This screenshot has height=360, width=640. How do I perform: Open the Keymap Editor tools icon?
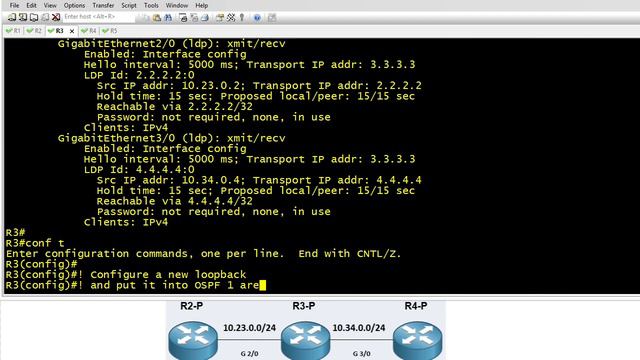tap(231, 18)
